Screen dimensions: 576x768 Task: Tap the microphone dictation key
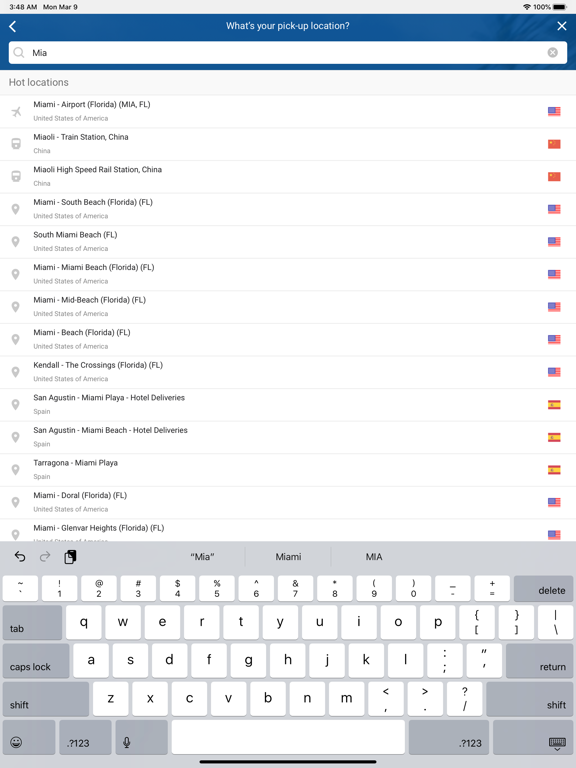click(x=142, y=737)
